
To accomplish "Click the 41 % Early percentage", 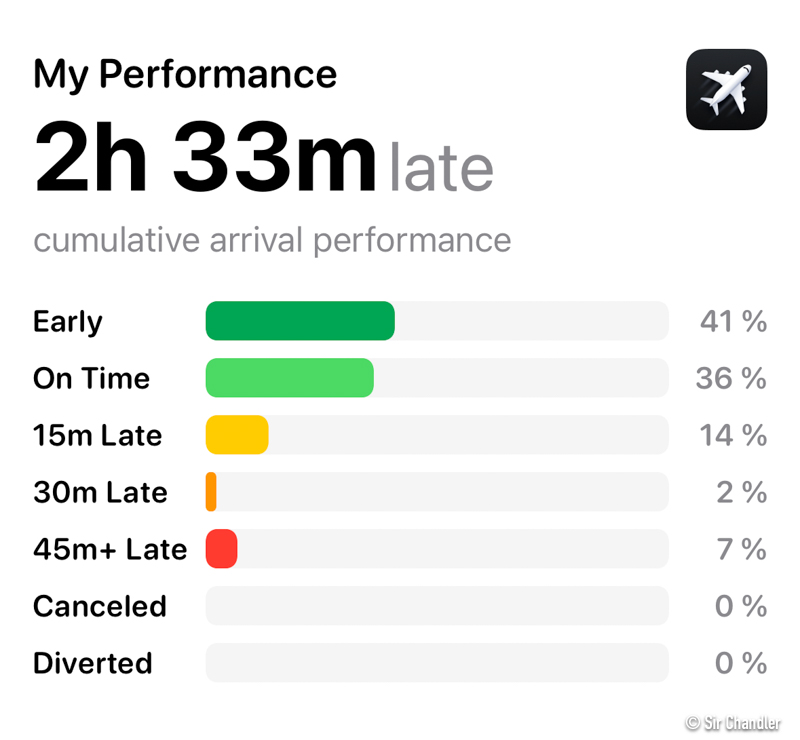I will coord(733,322).
